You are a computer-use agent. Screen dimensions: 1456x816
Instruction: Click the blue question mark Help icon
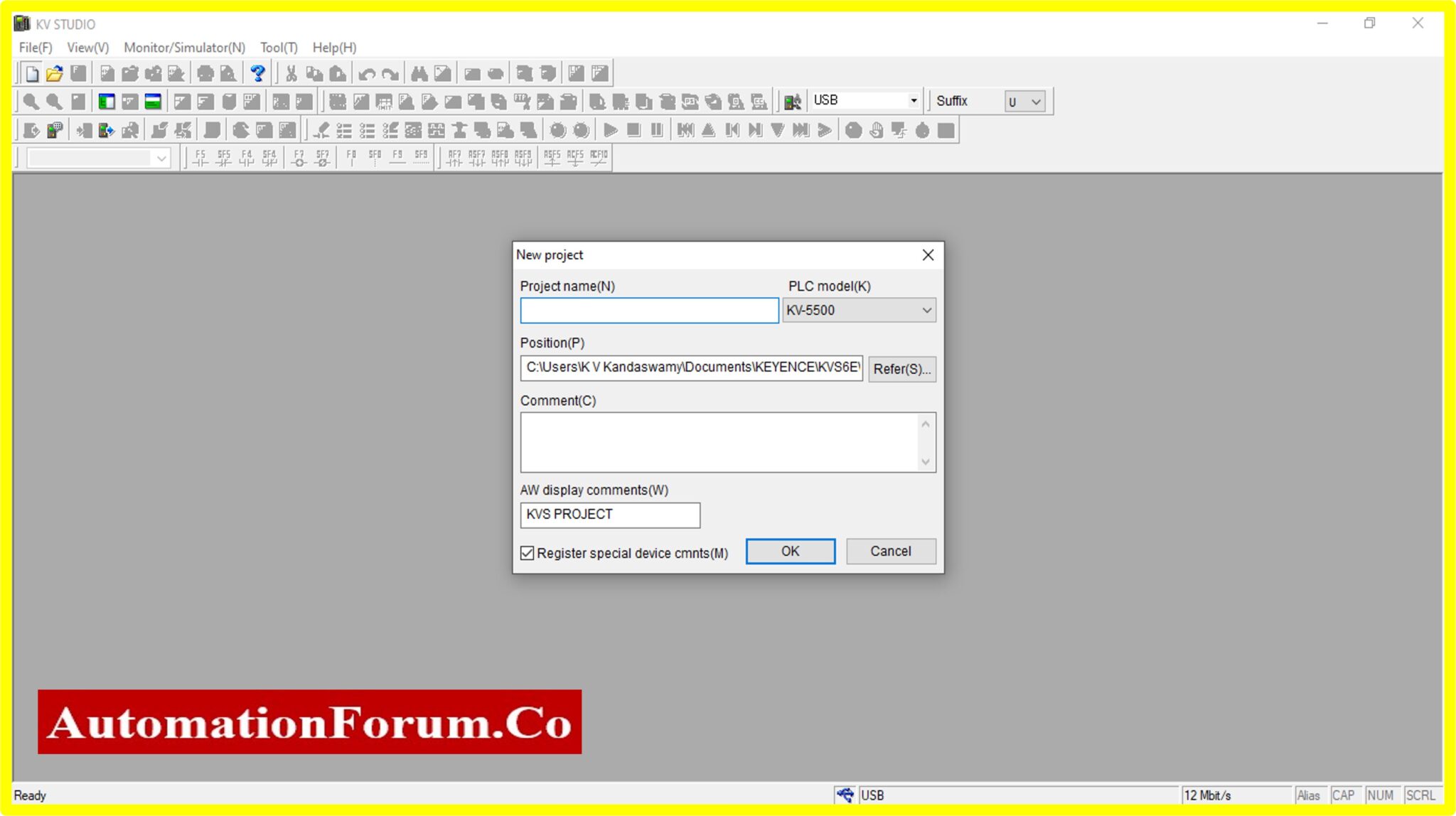click(257, 72)
